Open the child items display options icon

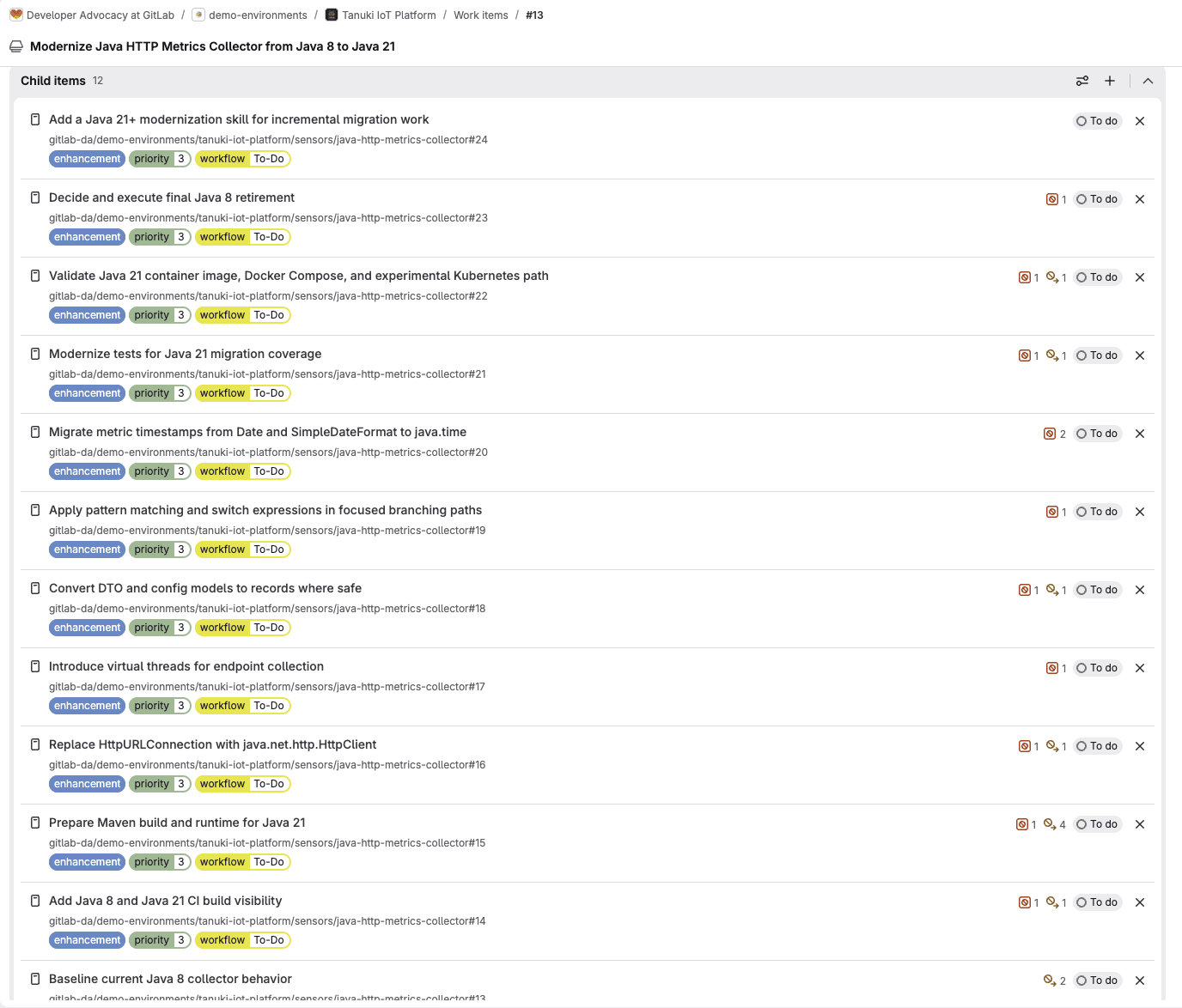pyautogui.click(x=1082, y=81)
